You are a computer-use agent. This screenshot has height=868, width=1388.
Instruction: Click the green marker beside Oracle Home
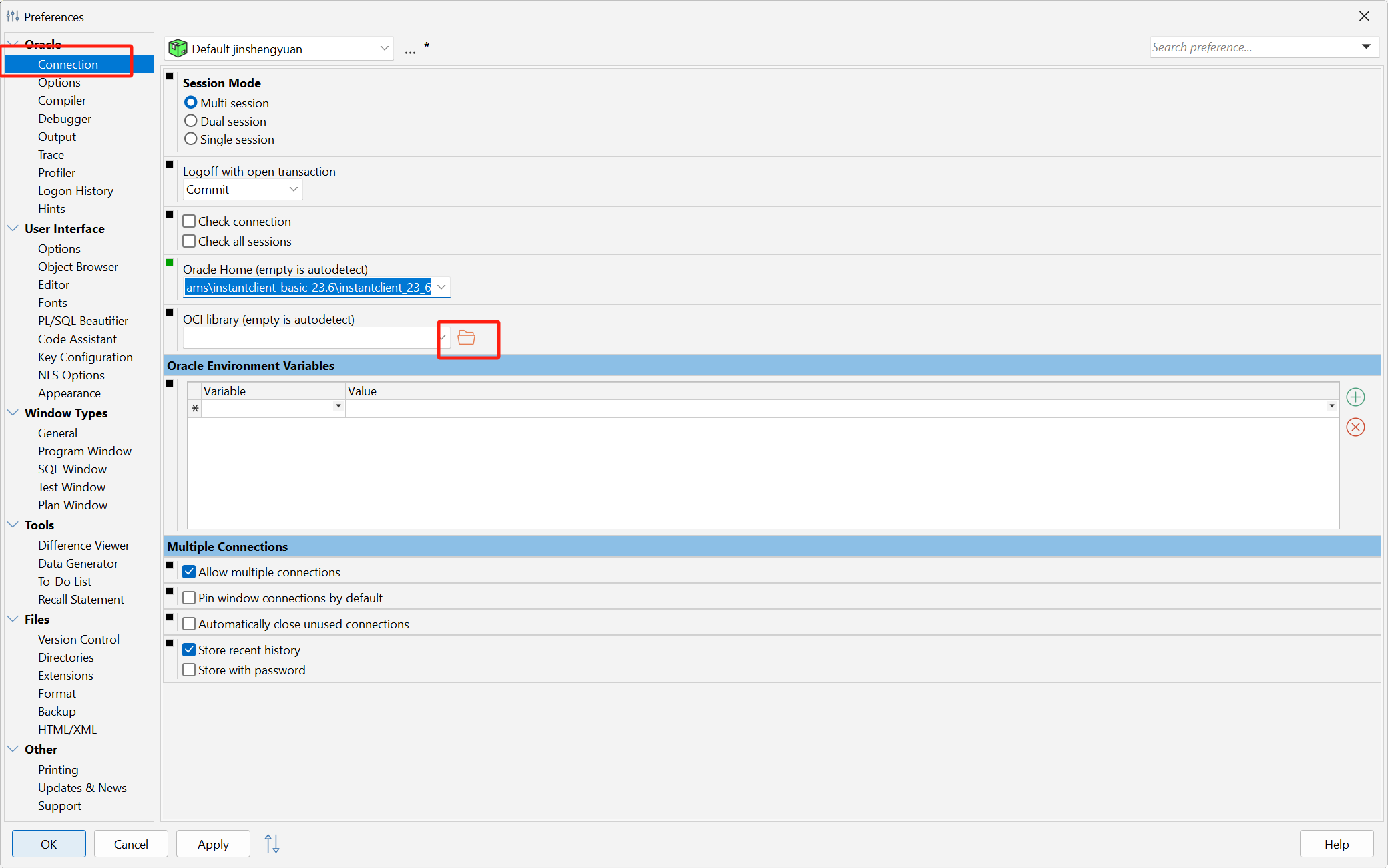[170, 262]
